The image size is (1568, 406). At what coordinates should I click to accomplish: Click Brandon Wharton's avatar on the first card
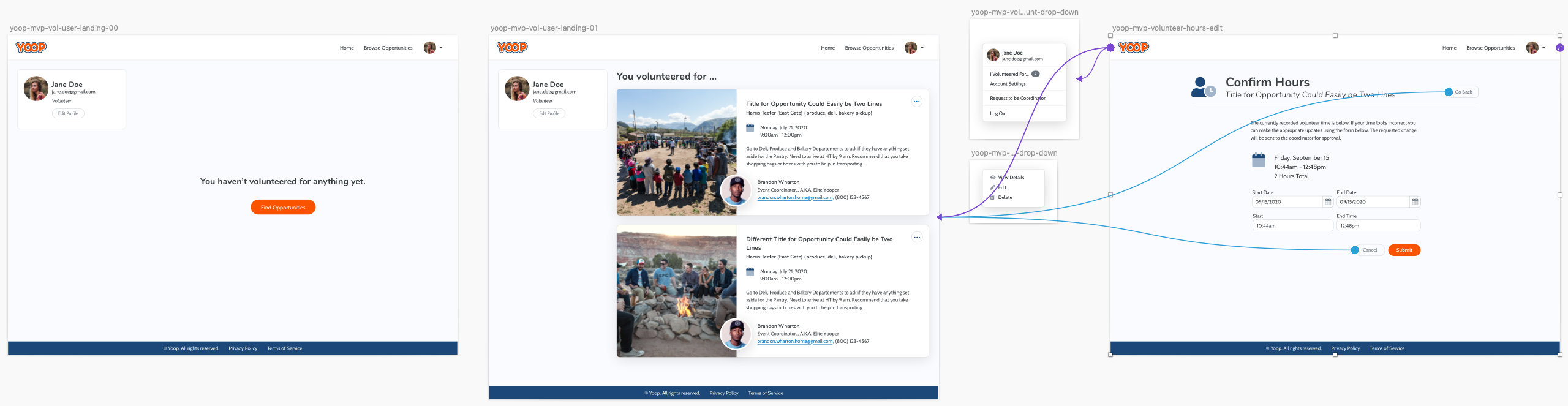[x=736, y=190]
